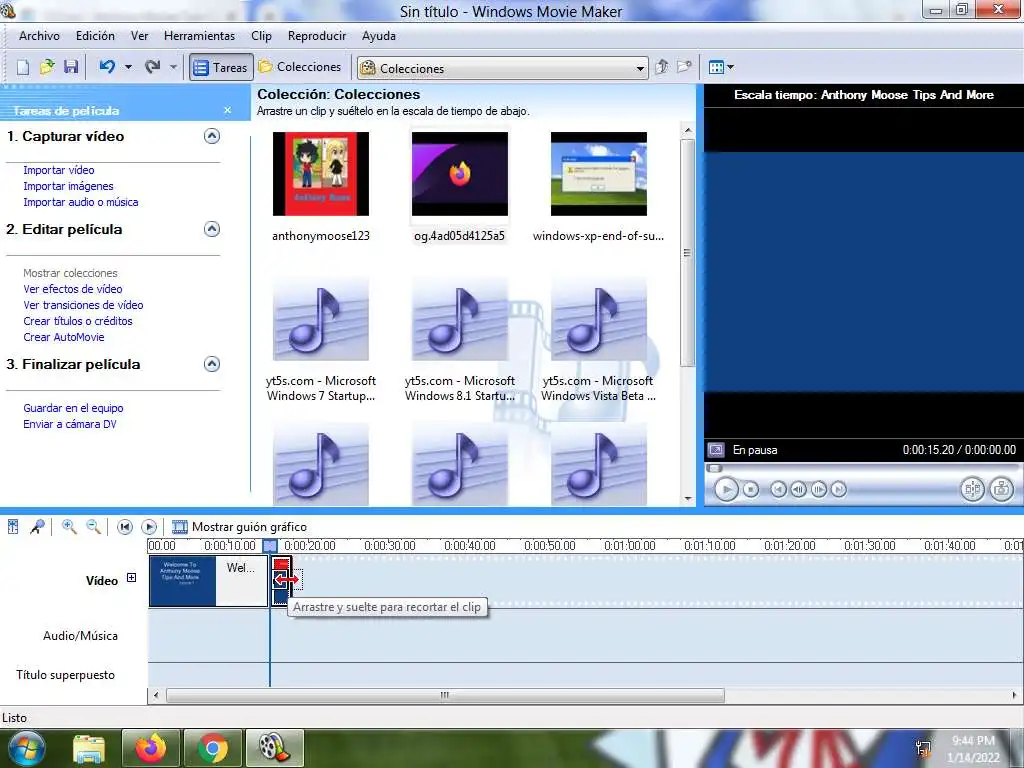Image resolution: width=1024 pixels, height=768 pixels.
Task: Toggle the Tareas pane button
Action: (221, 67)
